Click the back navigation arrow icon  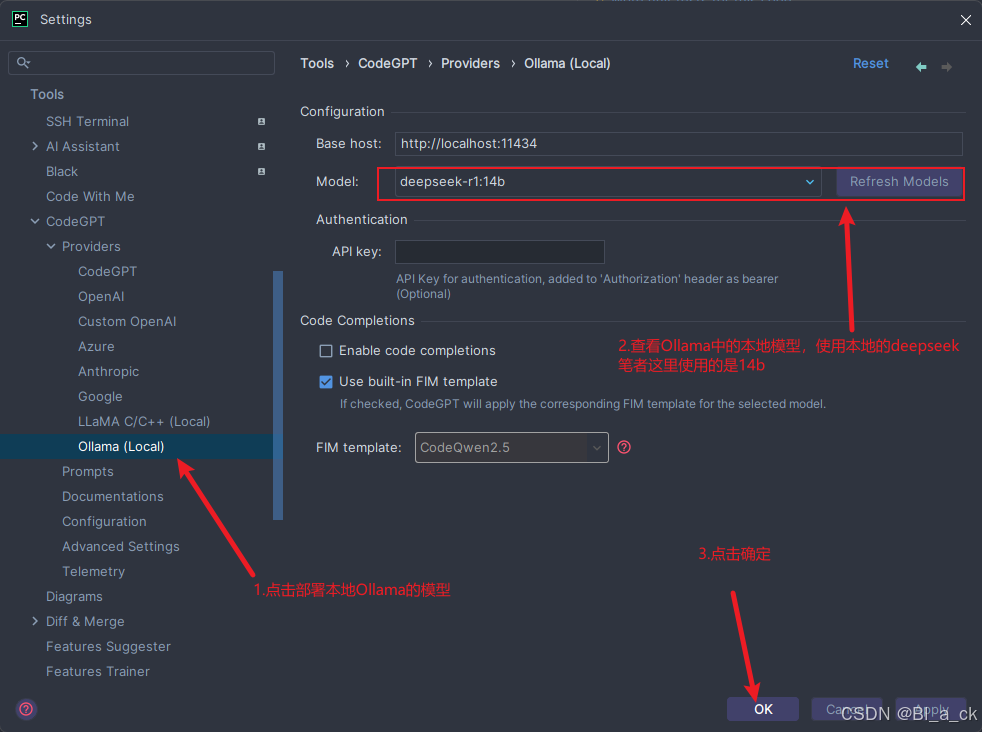(x=921, y=66)
